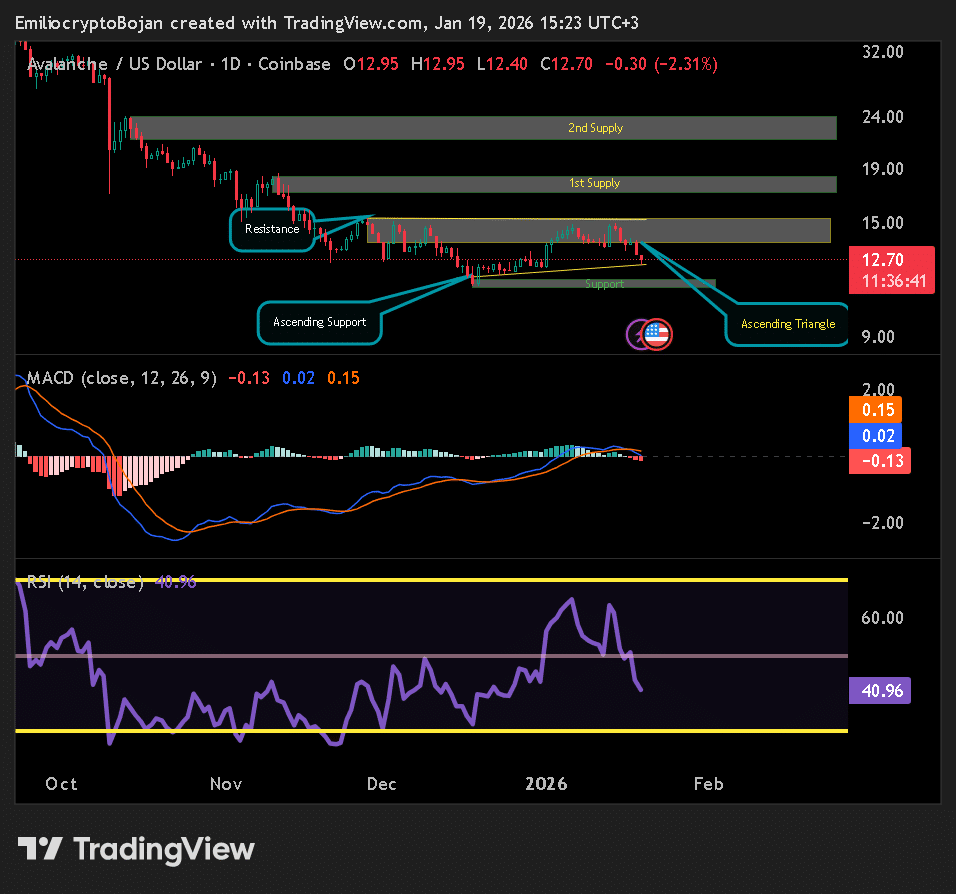This screenshot has height=894, width=956.
Task: Click the TradingView logo at bottom
Action: coord(136,849)
